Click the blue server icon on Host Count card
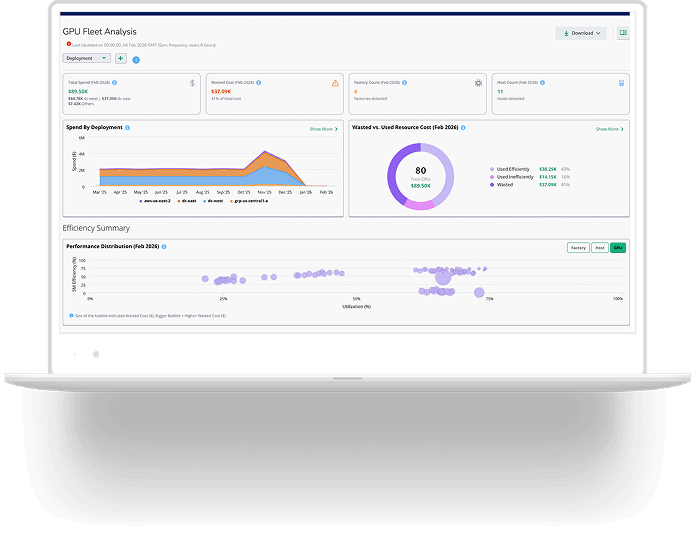Image resolution: width=691 pixels, height=534 pixels. [621, 83]
